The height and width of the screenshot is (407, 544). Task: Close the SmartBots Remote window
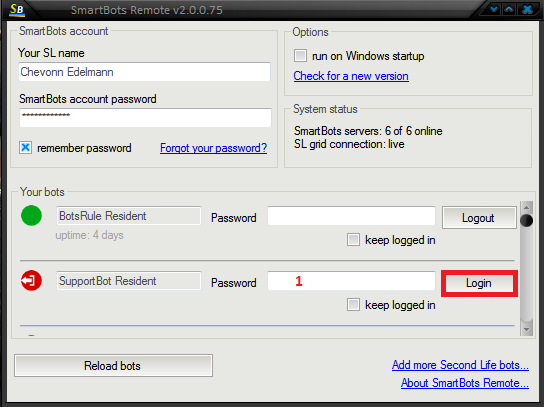pyautogui.click(x=527, y=9)
